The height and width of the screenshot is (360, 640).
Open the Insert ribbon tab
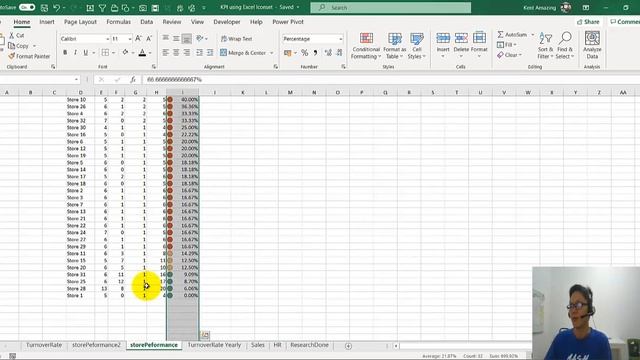point(47,22)
